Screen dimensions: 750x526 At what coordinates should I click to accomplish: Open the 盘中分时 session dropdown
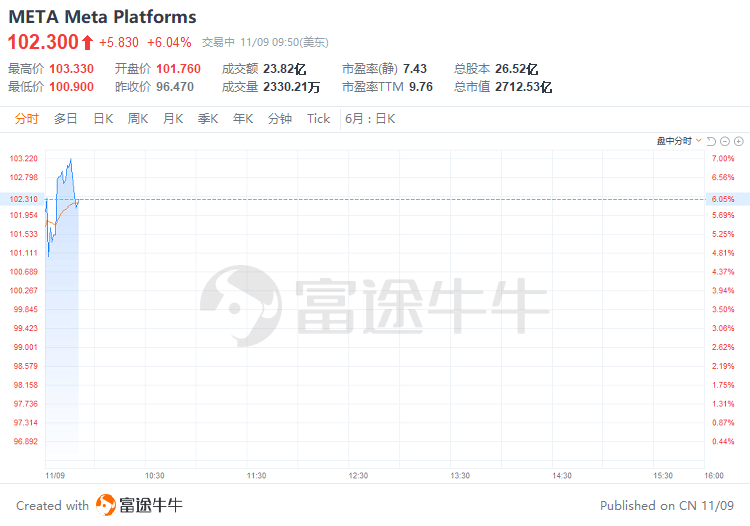tap(679, 141)
